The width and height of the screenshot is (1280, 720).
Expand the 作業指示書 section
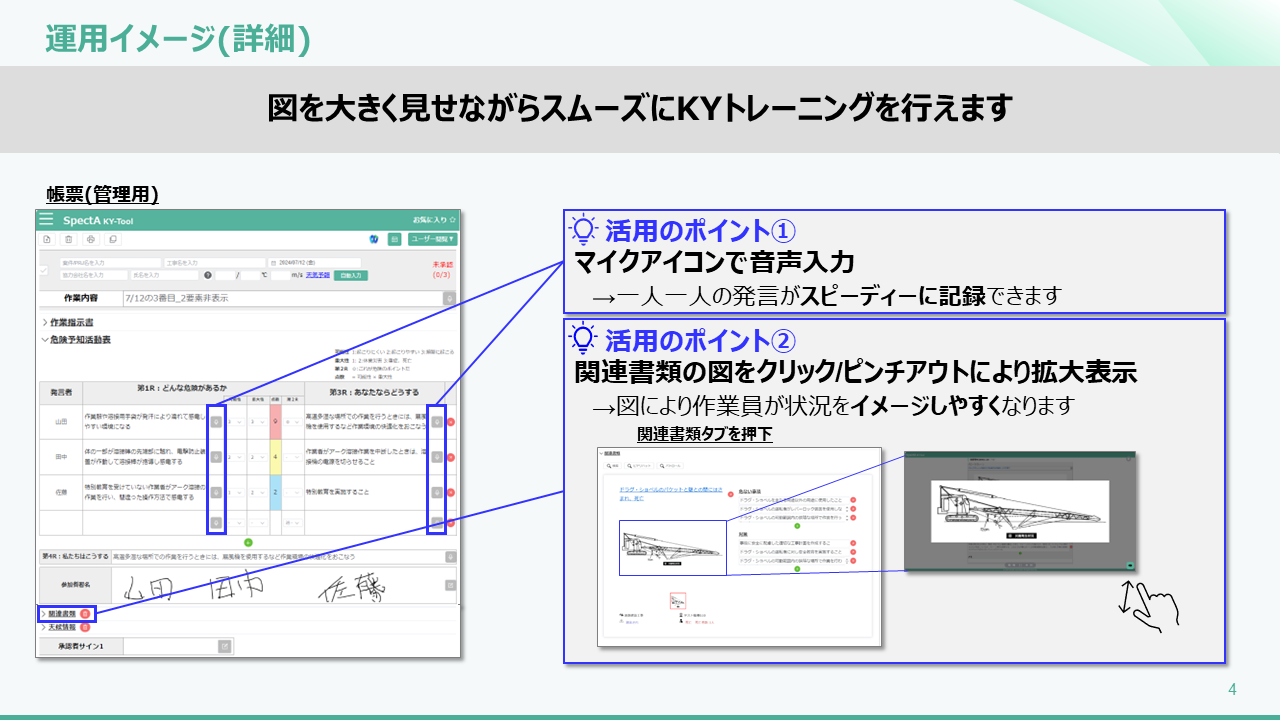tap(70, 323)
